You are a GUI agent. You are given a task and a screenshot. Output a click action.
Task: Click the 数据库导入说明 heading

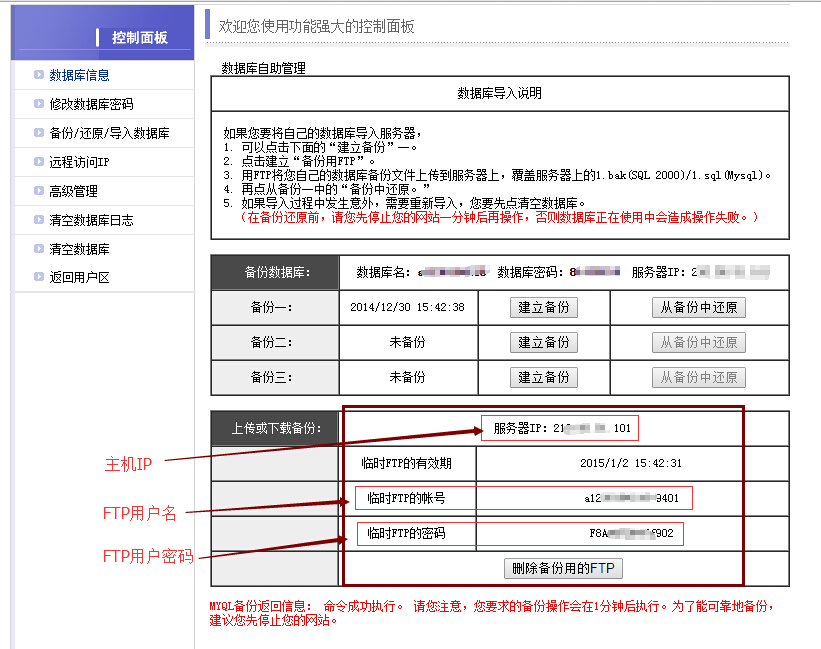click(500, 93)
